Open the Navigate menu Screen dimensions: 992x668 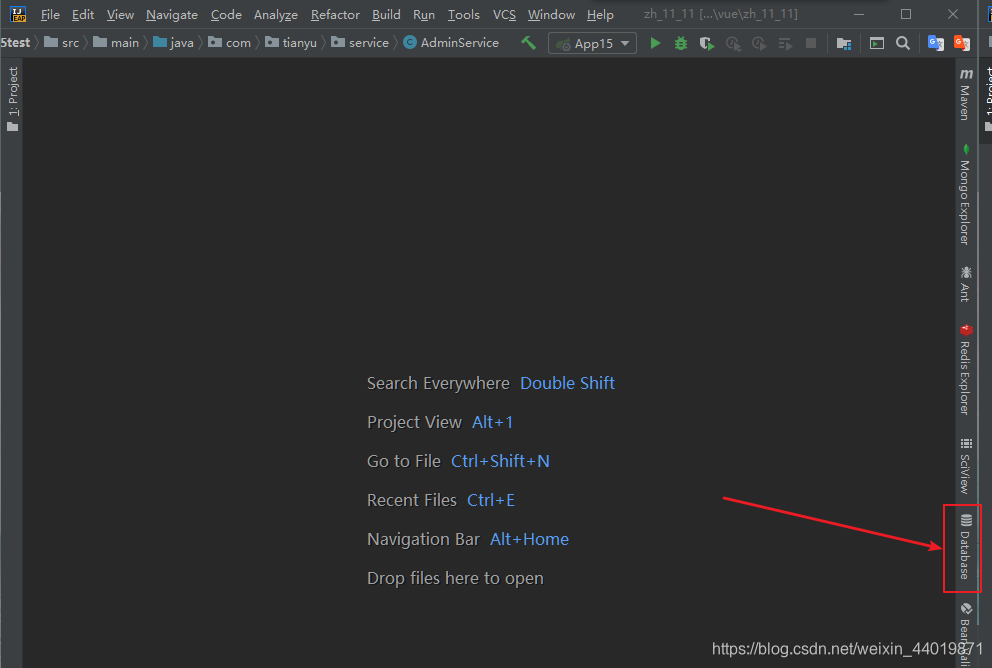pos(171,15)
